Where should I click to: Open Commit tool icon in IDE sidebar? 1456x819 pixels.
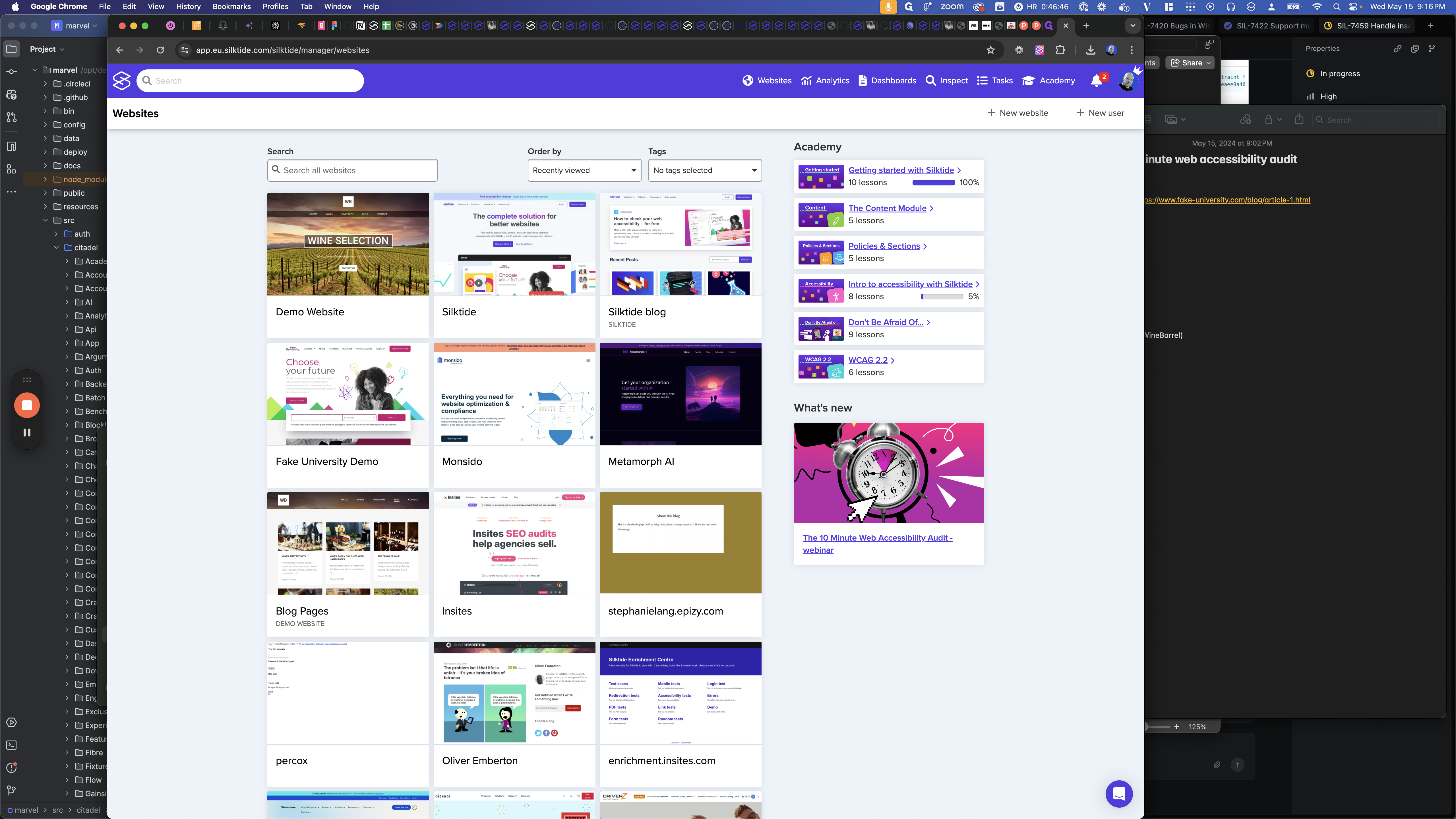point(11,72)
